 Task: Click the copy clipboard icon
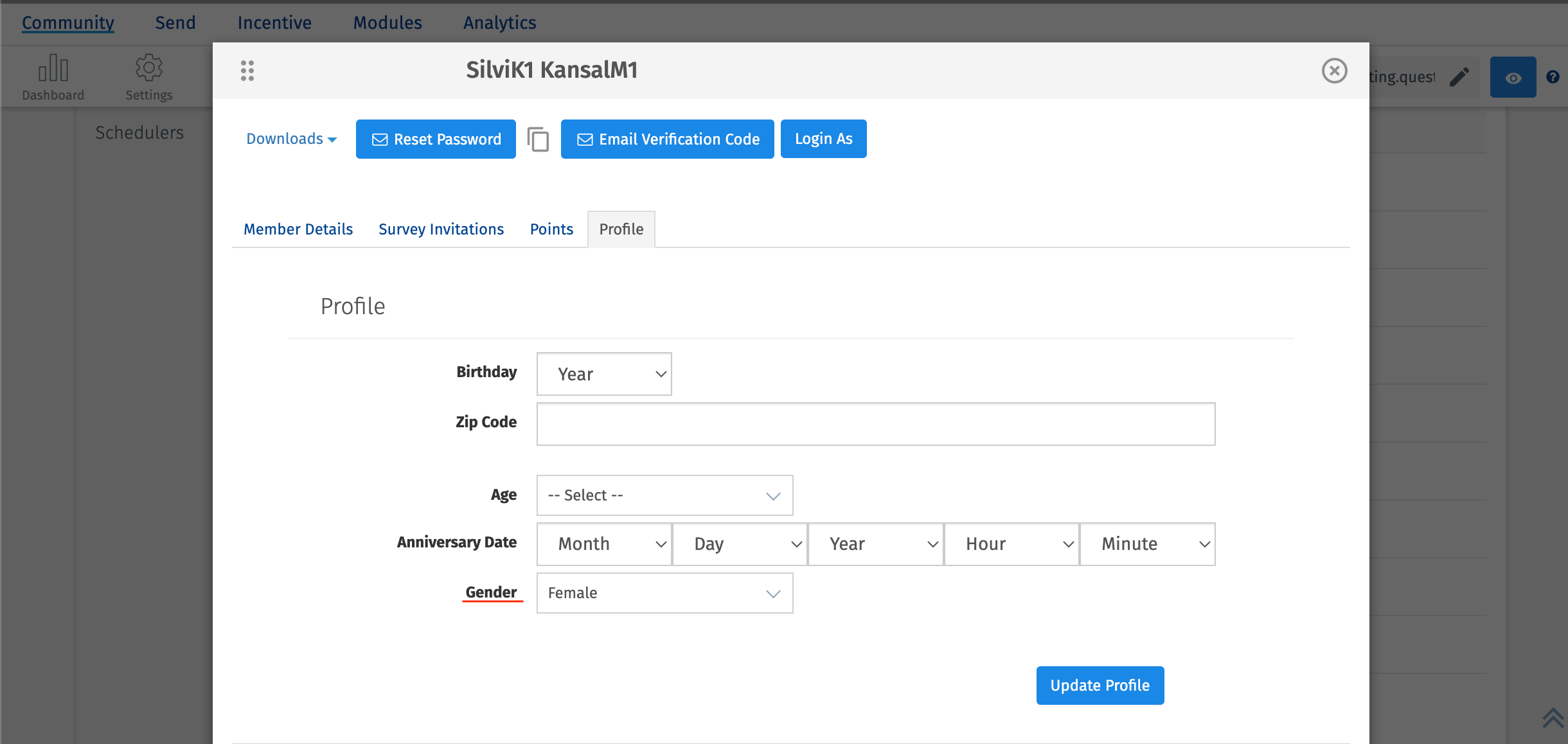click(x=538, y=139)
